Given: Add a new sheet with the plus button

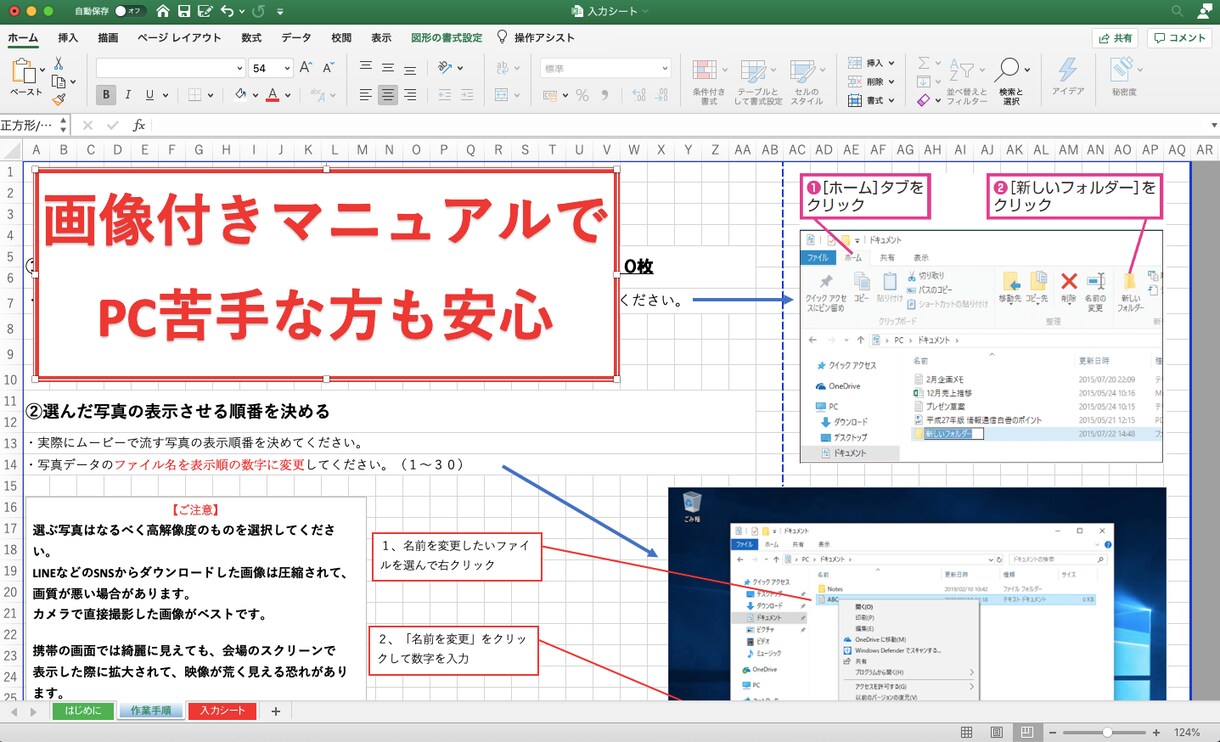Looking at the screenshot, I should point(276,711).
